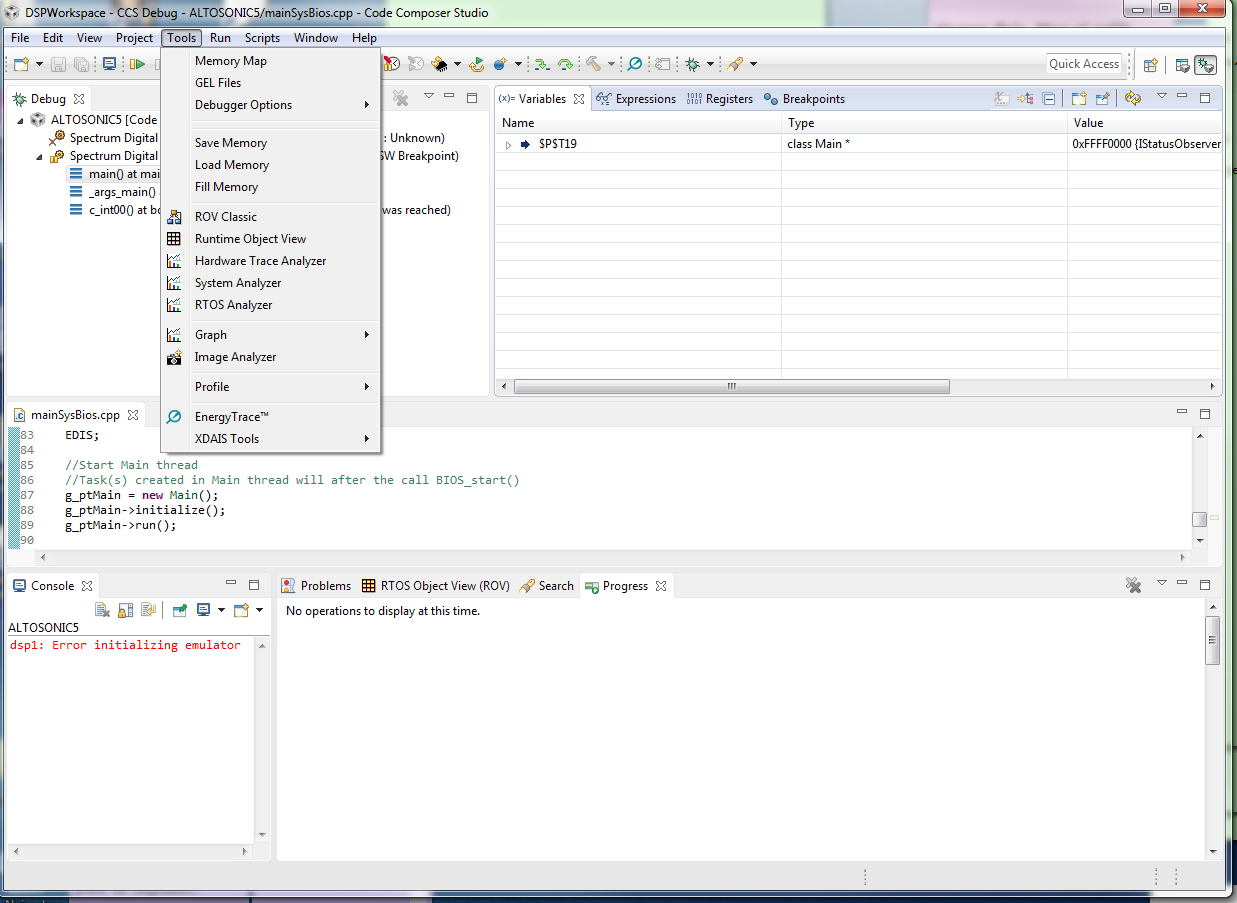Click the Step Into green arrow icon

(541, 64)
